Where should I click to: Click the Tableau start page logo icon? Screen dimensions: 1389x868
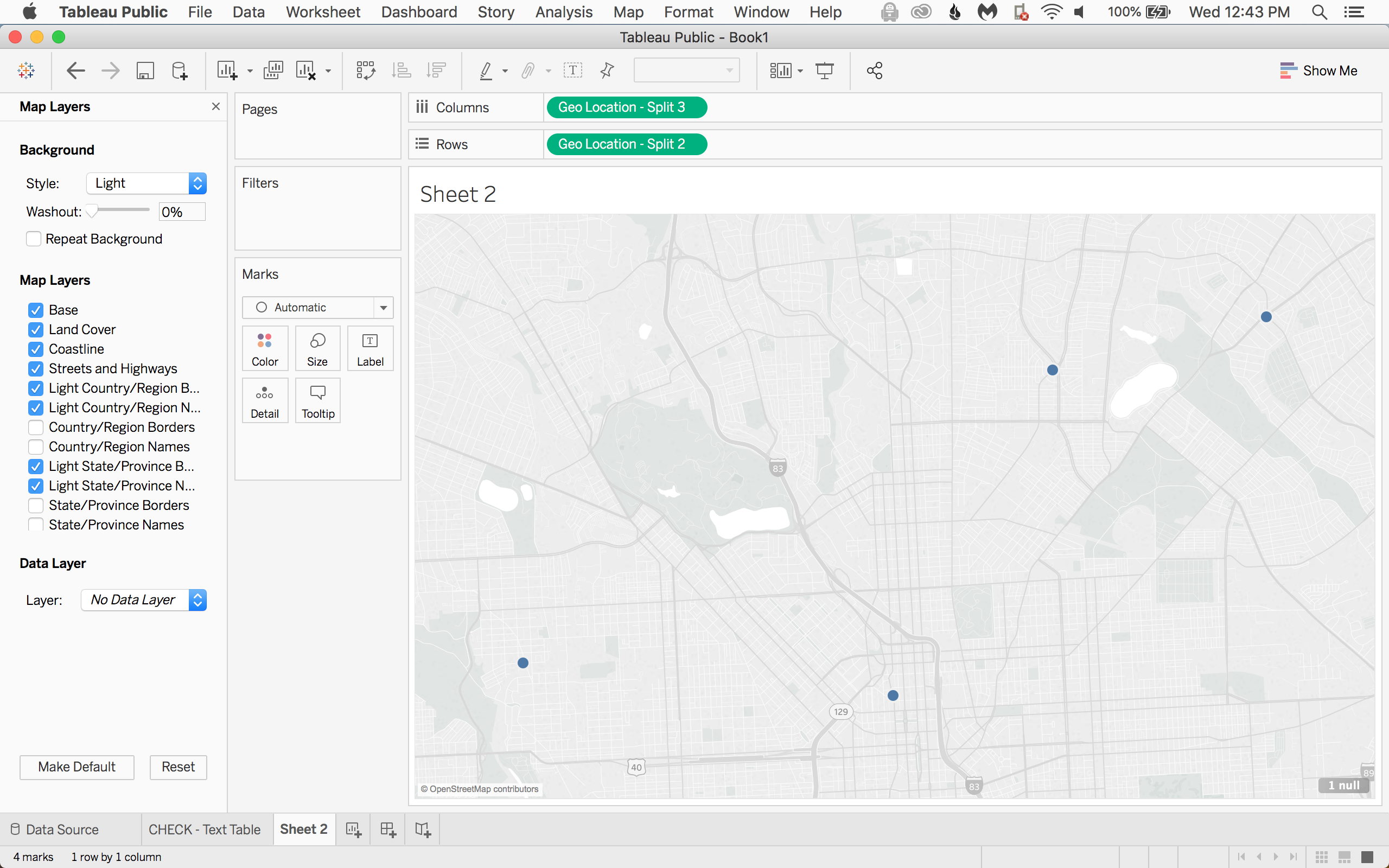pos(26,71)
